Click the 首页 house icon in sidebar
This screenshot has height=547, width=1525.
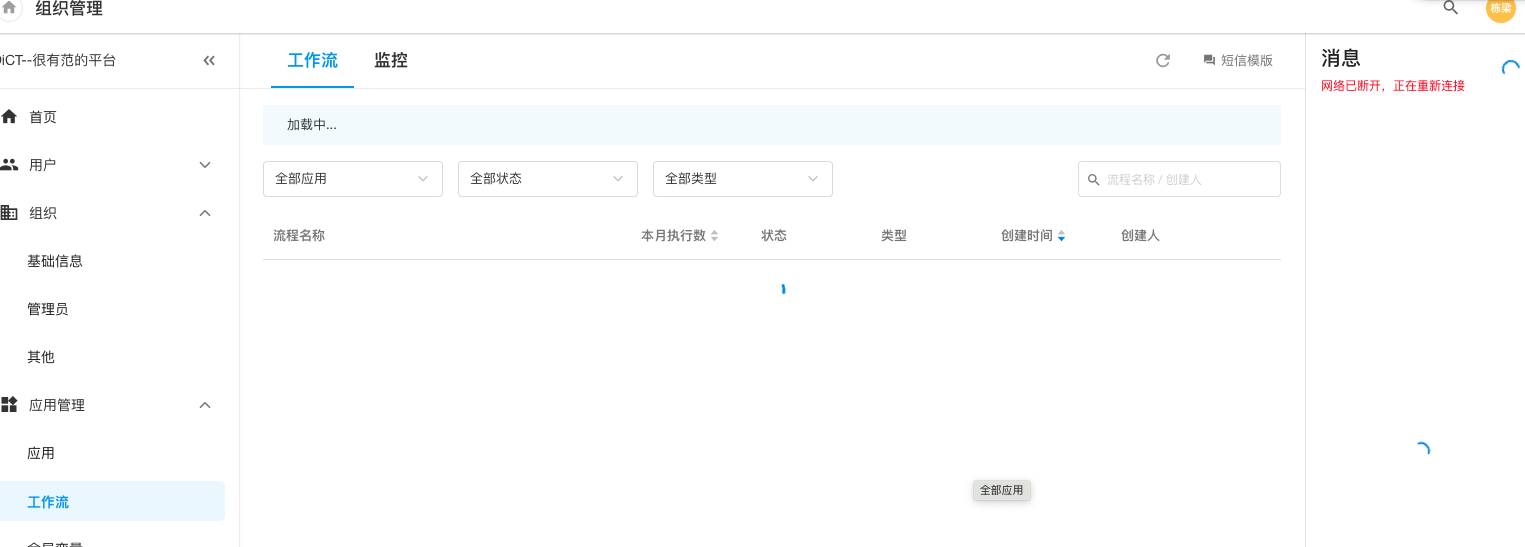coord(10,117)
